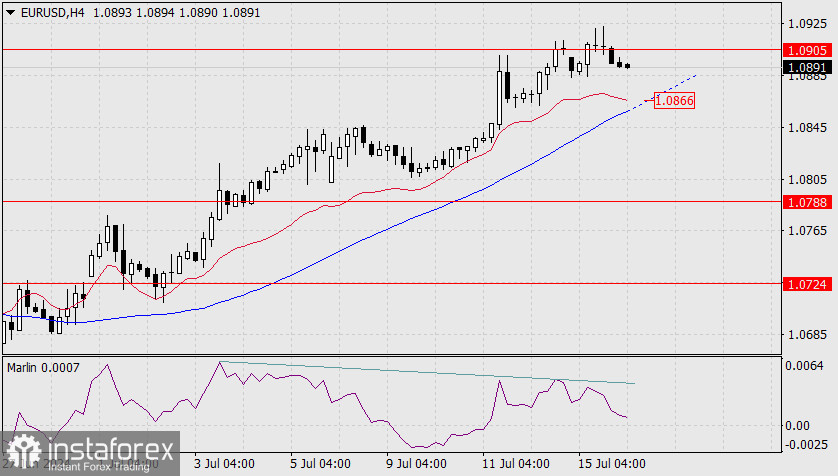The image size is (838, 476).
Task: Select the EURUSD,H4 symbol title text
Action: (x=52, y=12)
